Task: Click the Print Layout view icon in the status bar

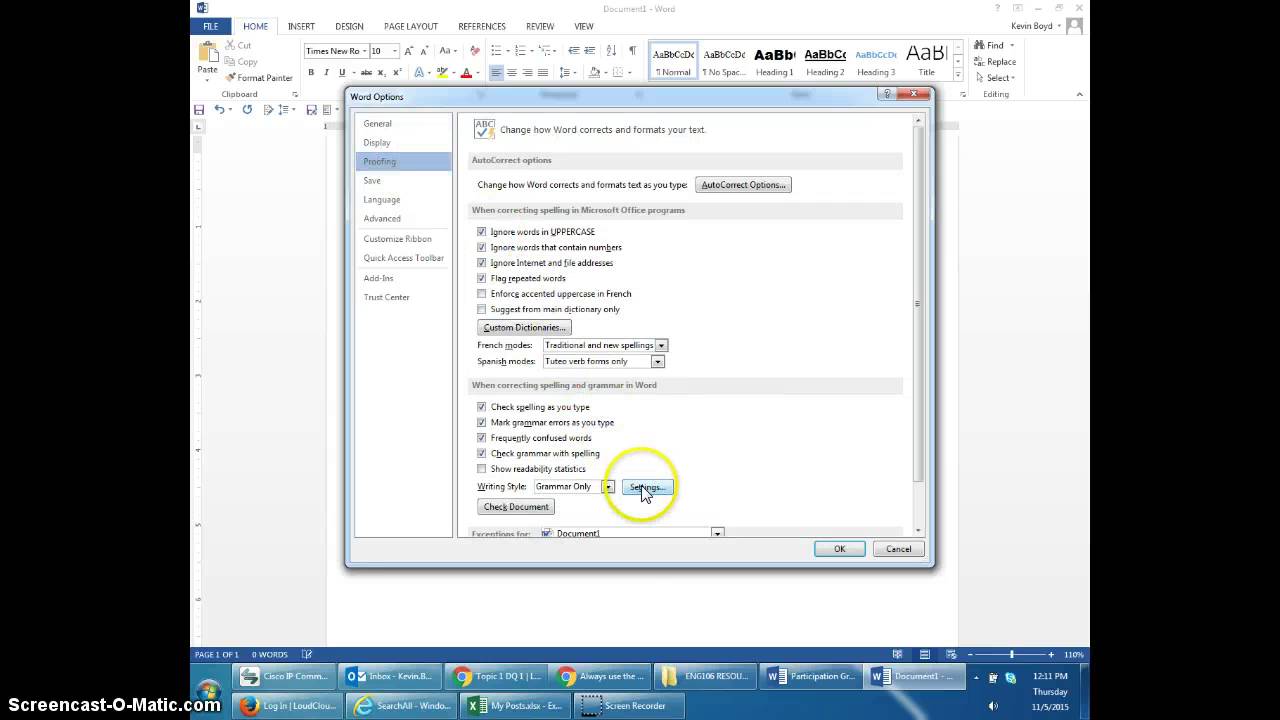Action: 927,654
